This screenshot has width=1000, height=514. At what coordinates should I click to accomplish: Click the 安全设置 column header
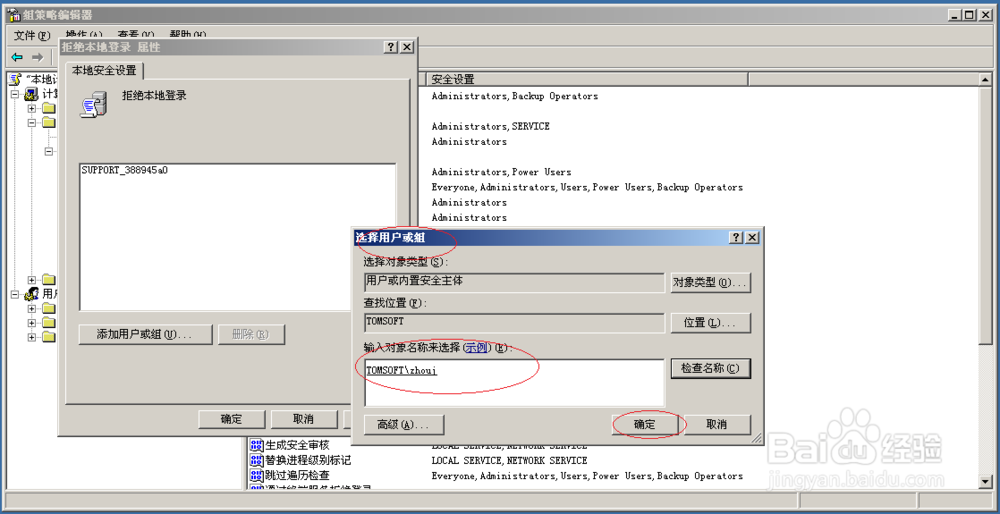click(x=586, y=79)
